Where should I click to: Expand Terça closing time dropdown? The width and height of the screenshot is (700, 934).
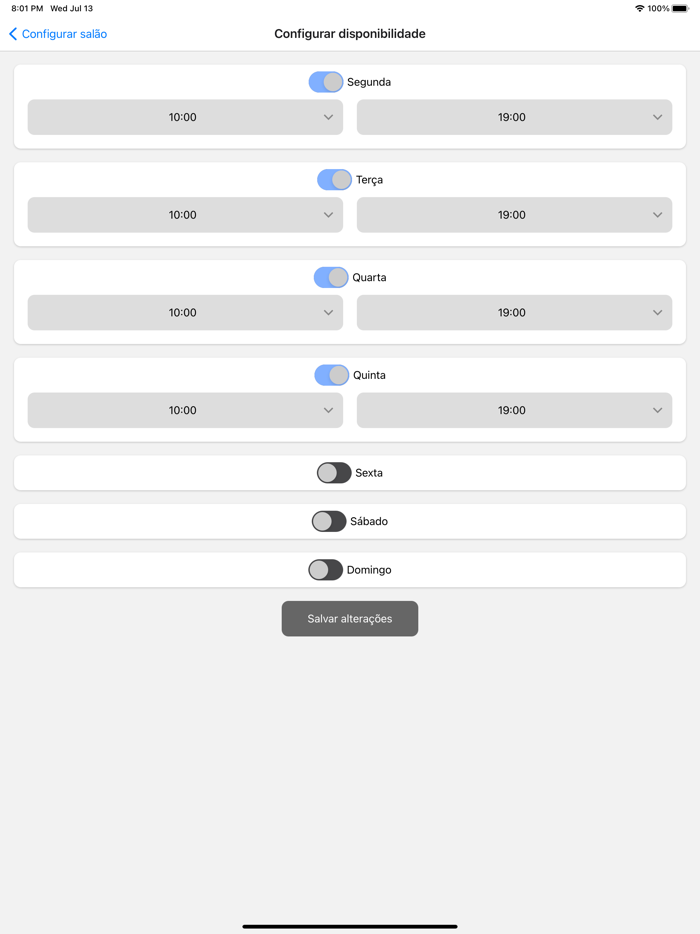pyautogui.click(x=514, y=215)
